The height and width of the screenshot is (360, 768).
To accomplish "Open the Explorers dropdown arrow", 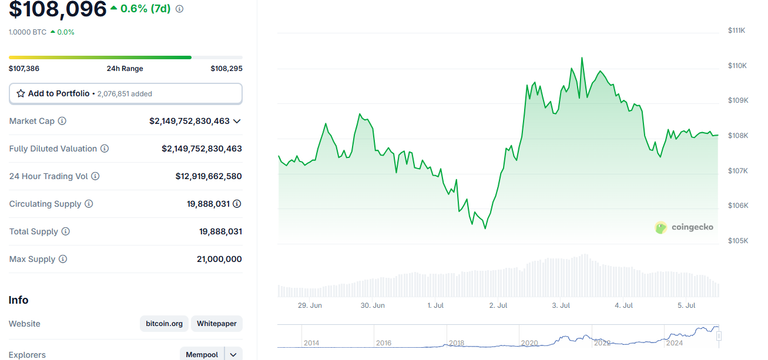I will 233,355.
